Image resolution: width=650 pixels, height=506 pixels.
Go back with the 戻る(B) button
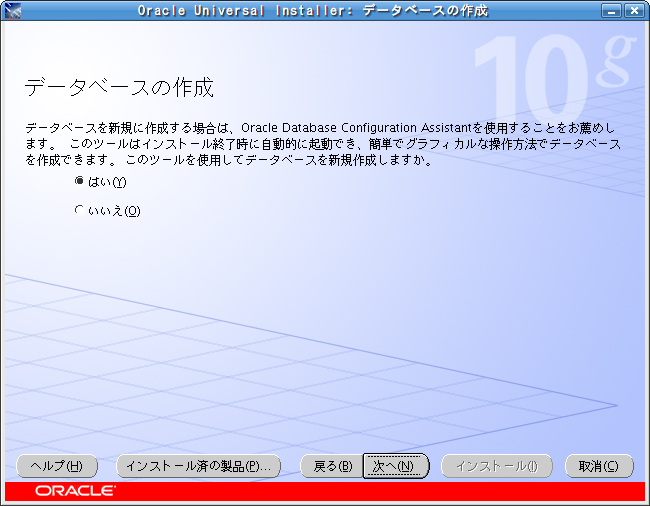tap(332, 466)
